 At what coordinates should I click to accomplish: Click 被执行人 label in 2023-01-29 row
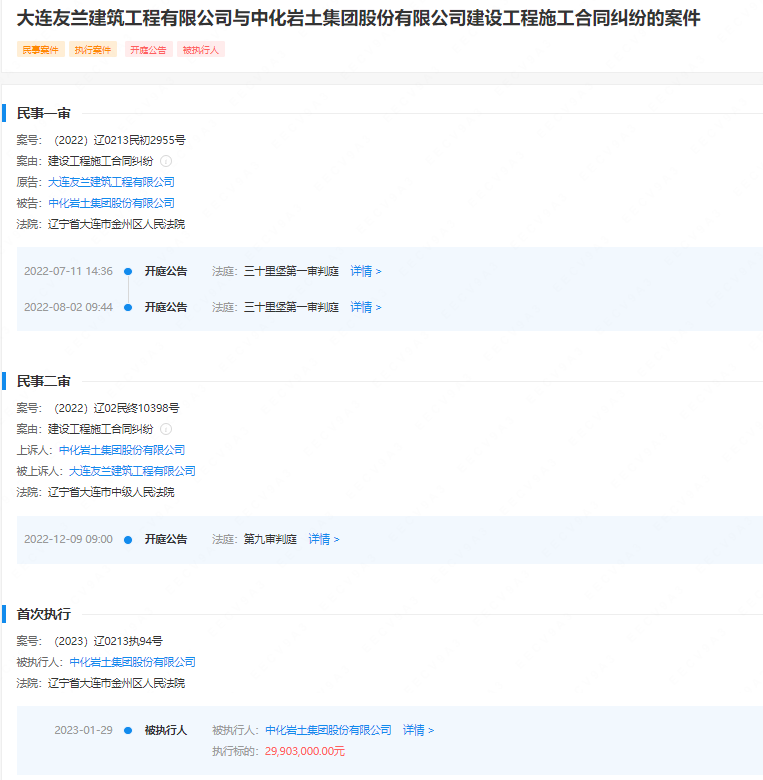[x=166, y=730]
